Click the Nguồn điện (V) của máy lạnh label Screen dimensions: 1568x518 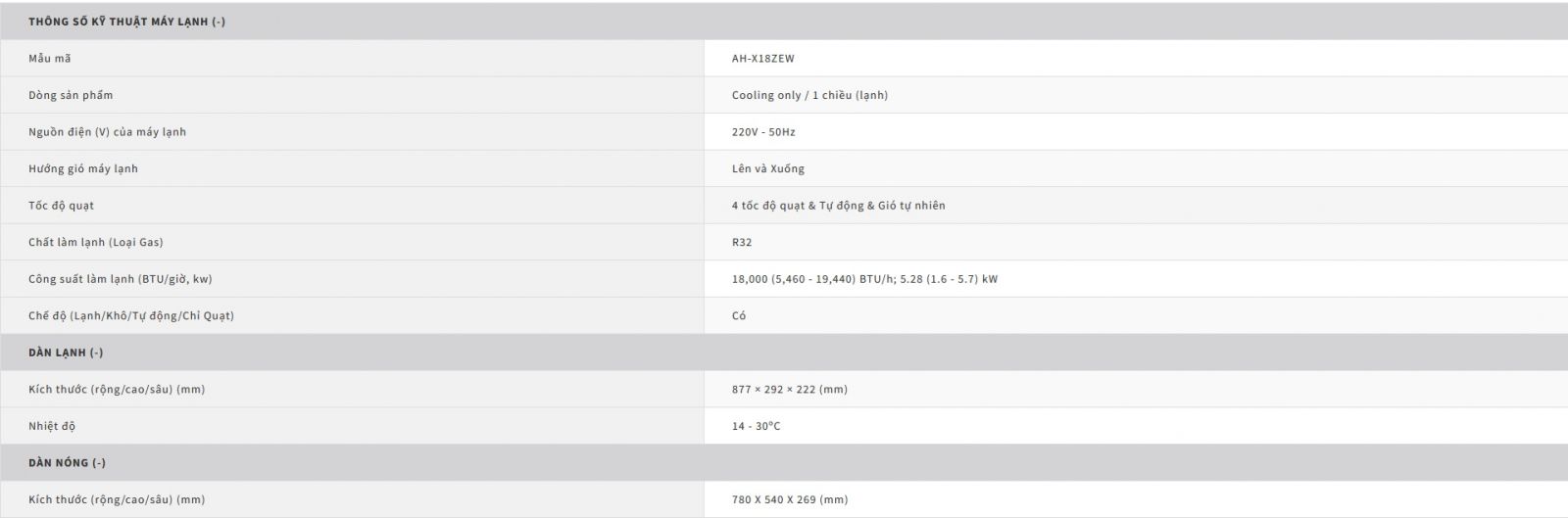(x=107, y=132)
